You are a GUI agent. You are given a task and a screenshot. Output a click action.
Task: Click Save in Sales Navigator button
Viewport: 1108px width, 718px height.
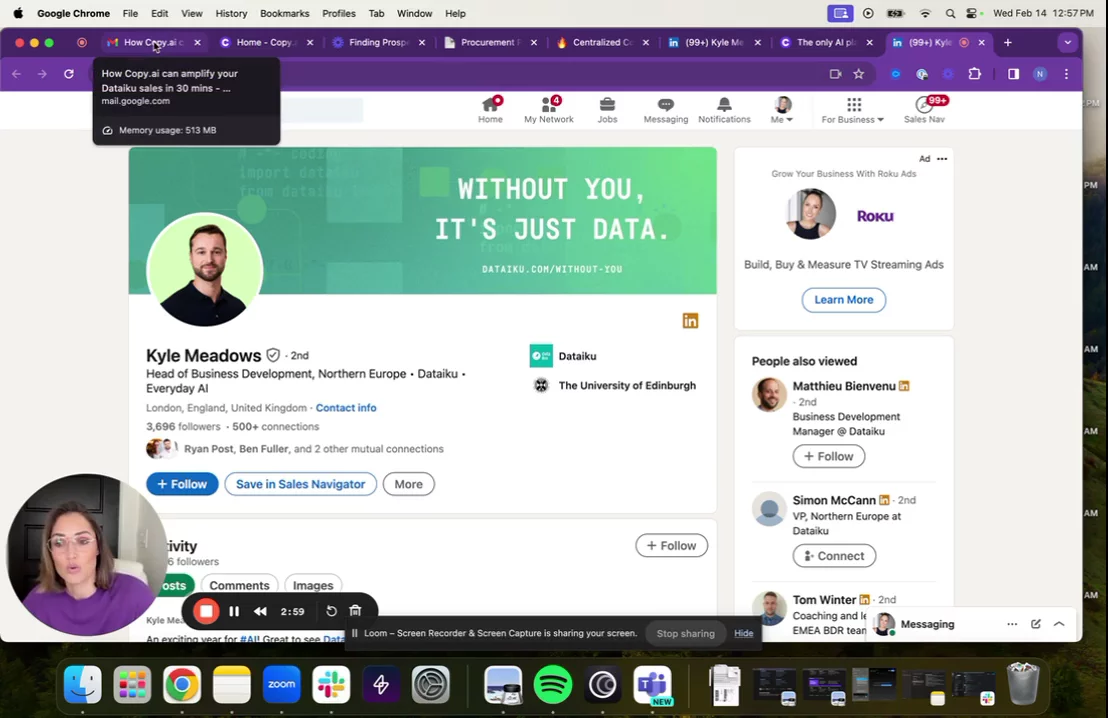point(300,484)
